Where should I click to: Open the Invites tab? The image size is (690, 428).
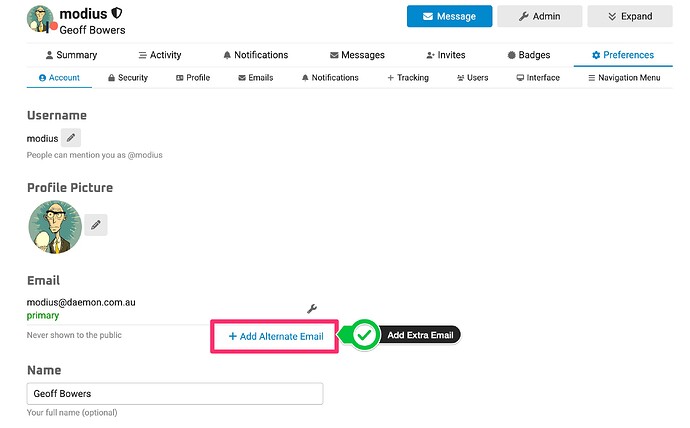tap(445, 55)
